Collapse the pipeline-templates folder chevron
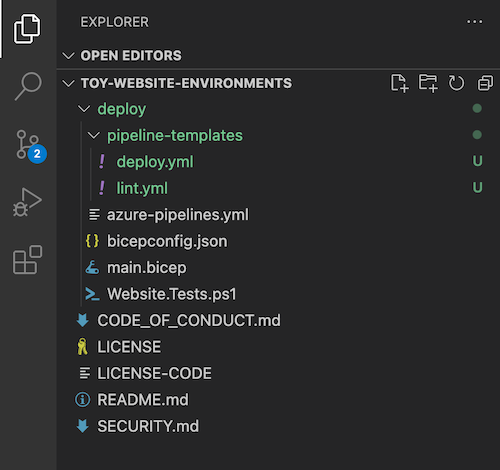The image size is (500, 470). point(93,135)
